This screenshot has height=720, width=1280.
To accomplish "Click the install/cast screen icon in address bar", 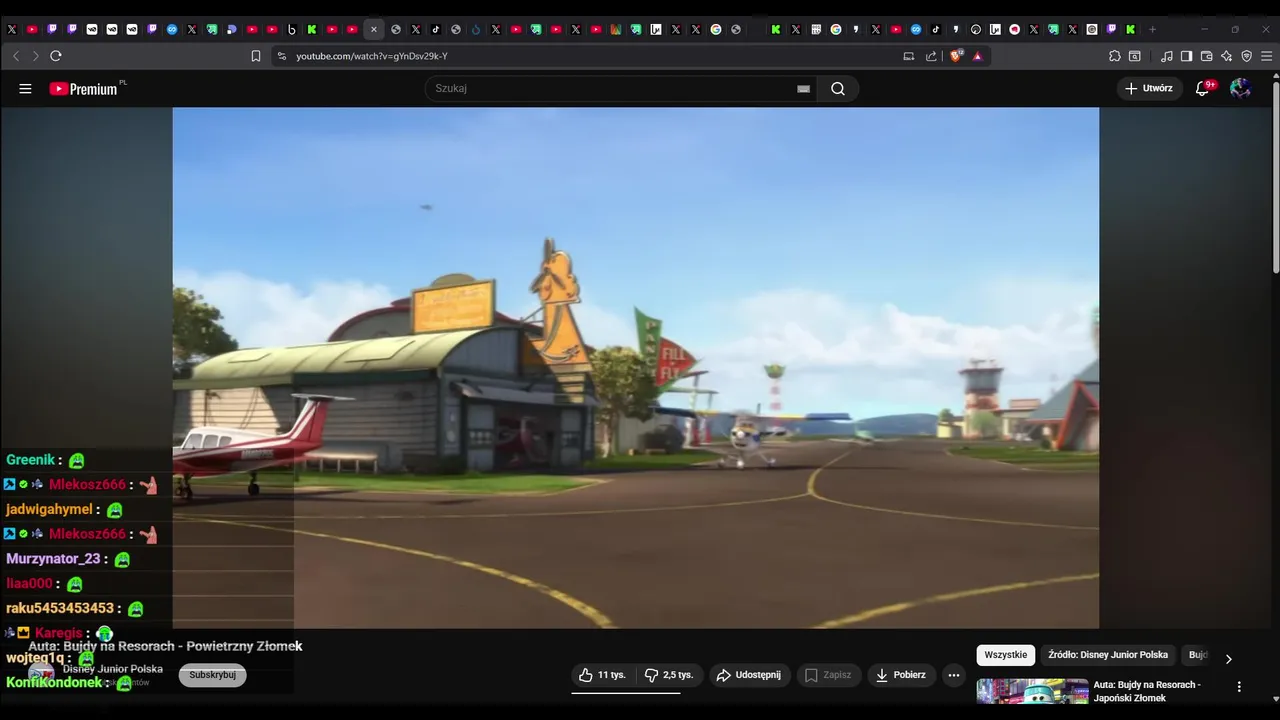I will click(909, 56).
